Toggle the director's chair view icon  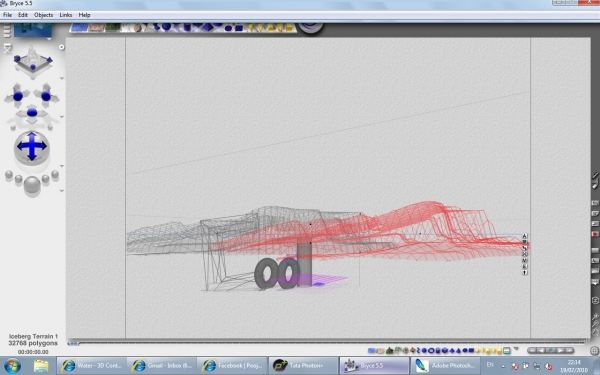pyautogui.click(x=7, y=49)
